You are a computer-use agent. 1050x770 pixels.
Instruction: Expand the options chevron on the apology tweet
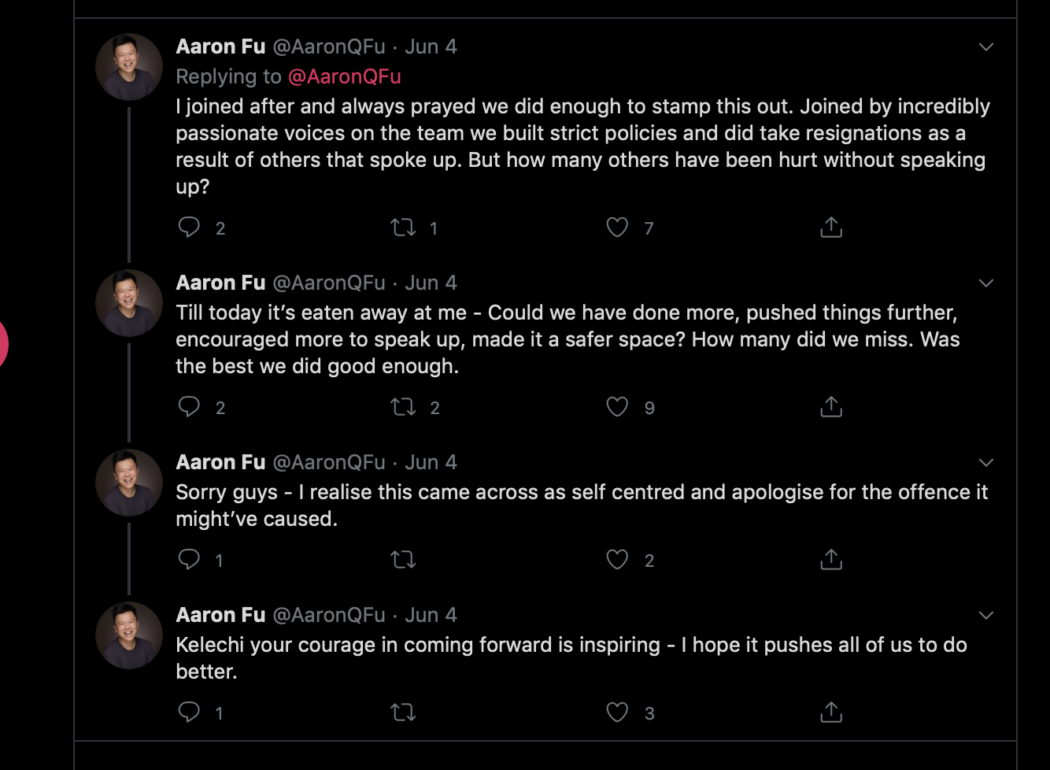pos(986,462)
